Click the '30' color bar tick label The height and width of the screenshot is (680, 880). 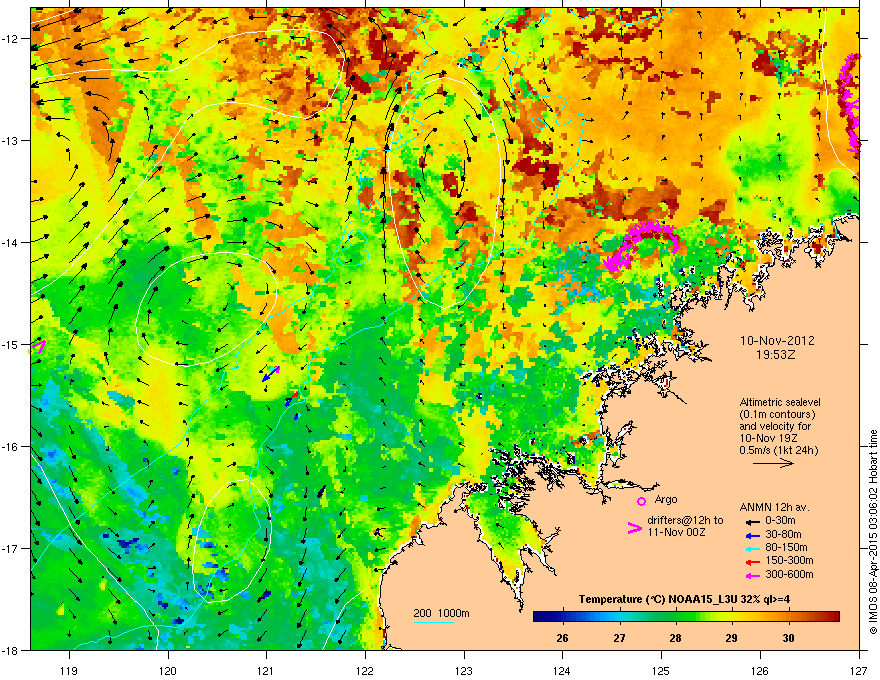click(x=789, y=638)
